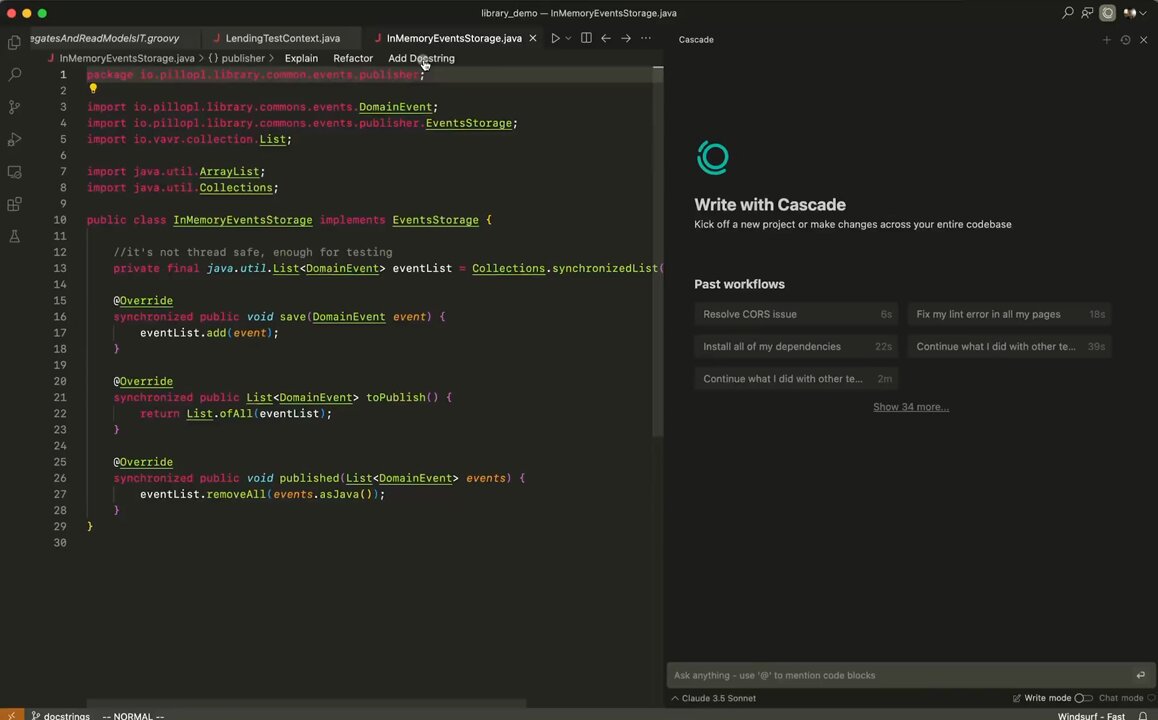Screen dimensions: 1158x720
Task: Open Cascade conversation history
Action: (1126, 40)
